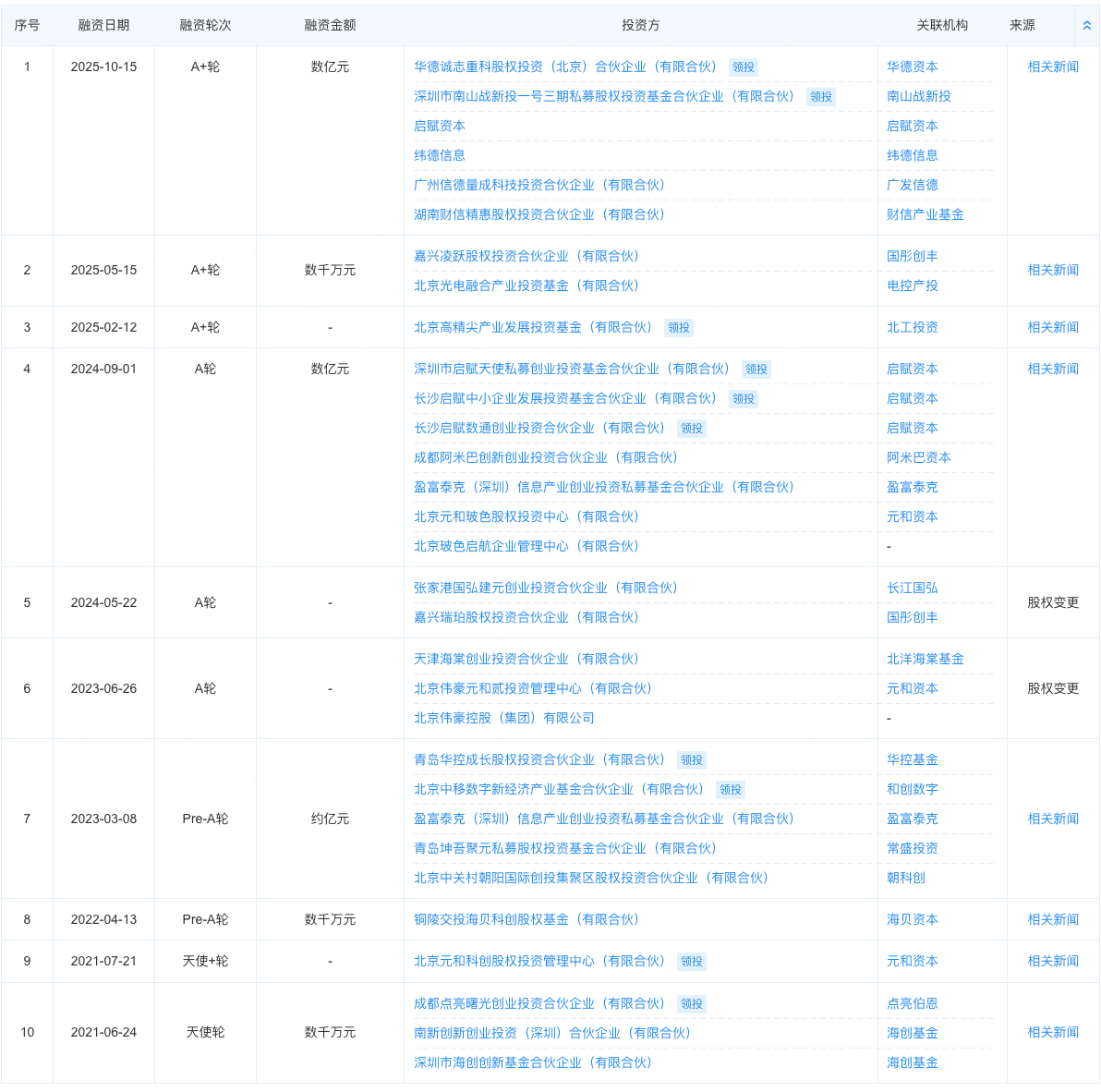
Task: Click associated institution 元和资本 in row 4
Action: pyautogui.click(x=911, y=516)
